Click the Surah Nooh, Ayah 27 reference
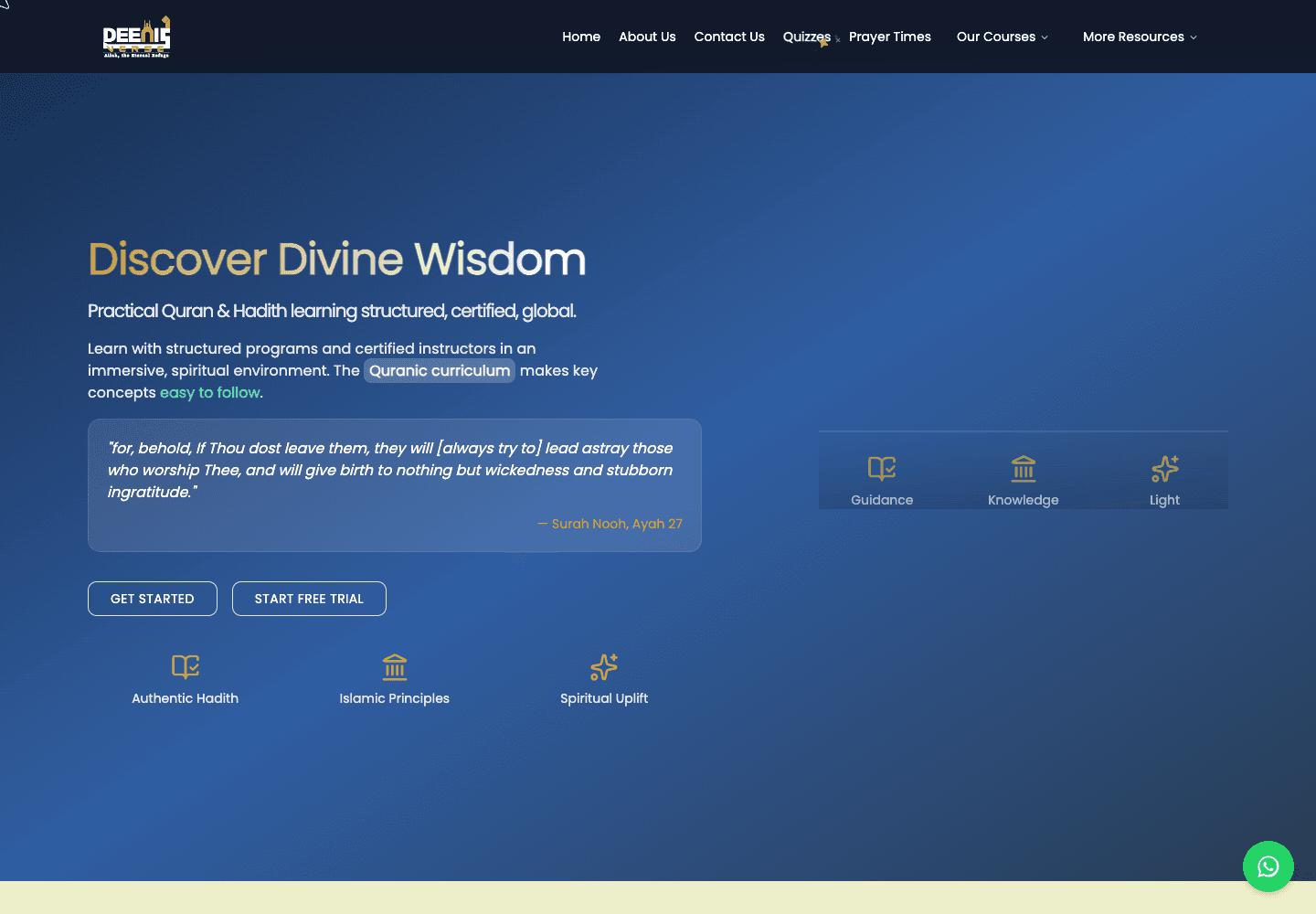 pyautogui.click(x=610, y=524)
